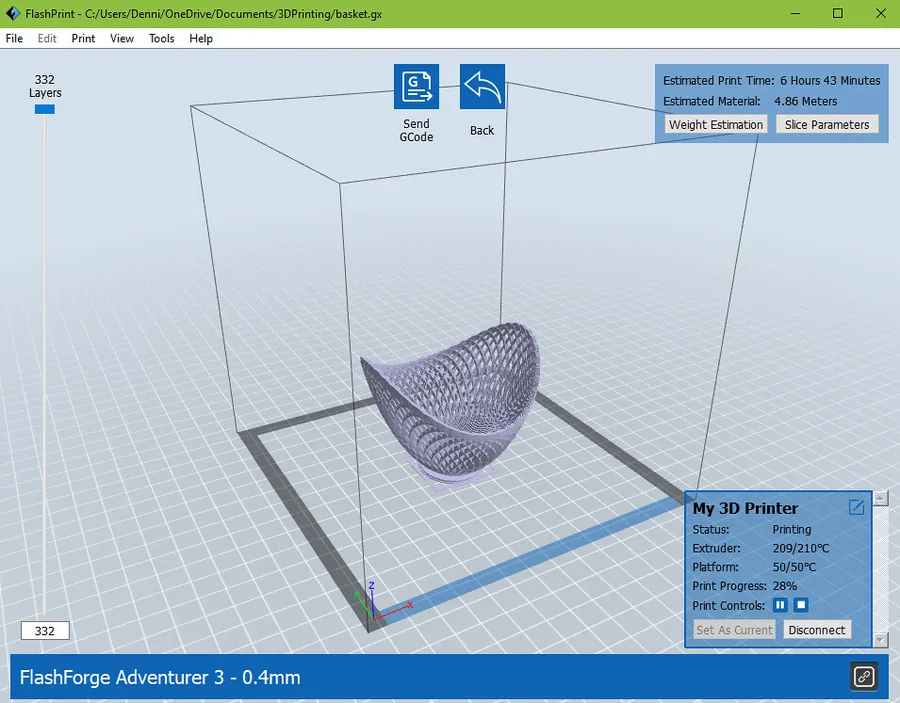Open the Tools menu
This screenshot has height=703, width=900.
click(x=162, y=38)
